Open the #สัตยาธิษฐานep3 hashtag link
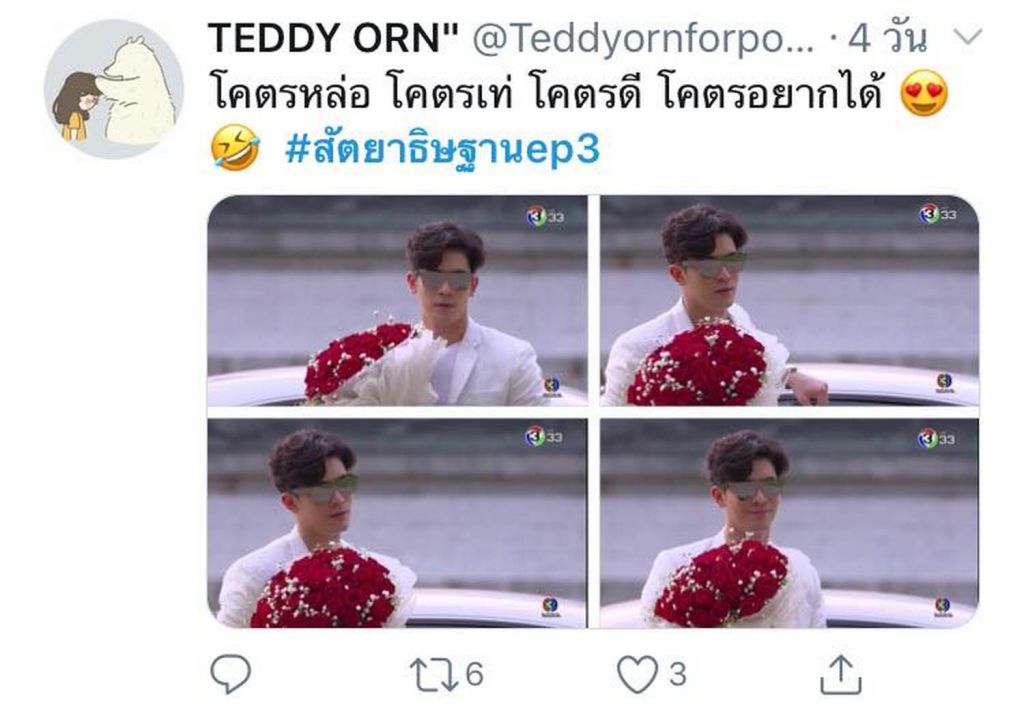Image resolution: width=1024 pixels, height=714 pixels. pos(442,150)
